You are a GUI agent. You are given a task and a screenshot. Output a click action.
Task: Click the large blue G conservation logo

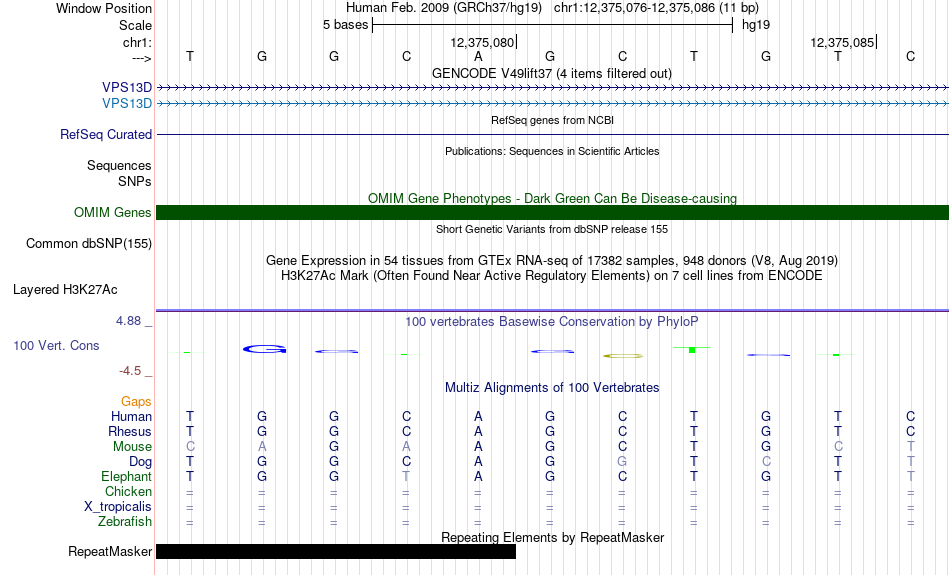tap(264, 349)
